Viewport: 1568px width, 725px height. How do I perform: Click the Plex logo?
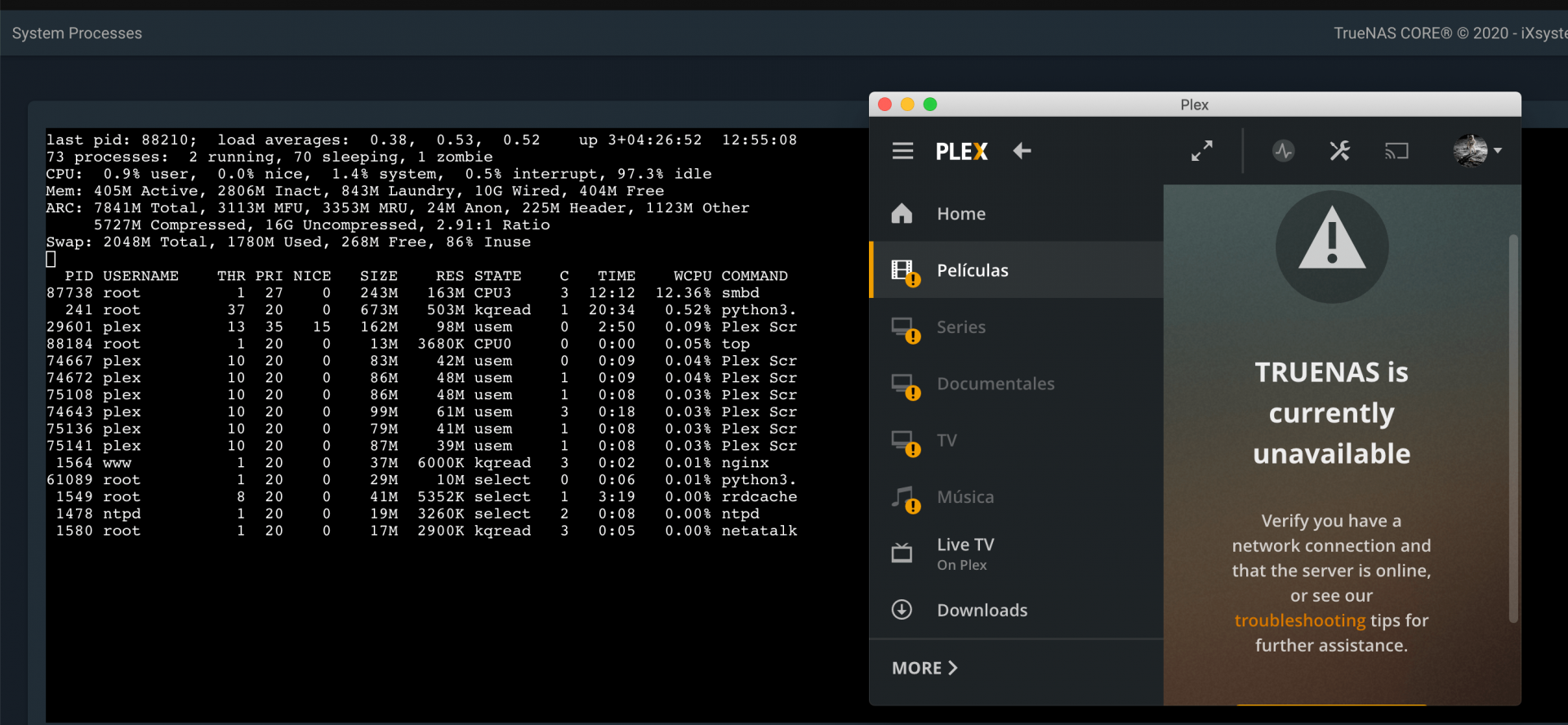pyautogui.click(x=961, y=151)
